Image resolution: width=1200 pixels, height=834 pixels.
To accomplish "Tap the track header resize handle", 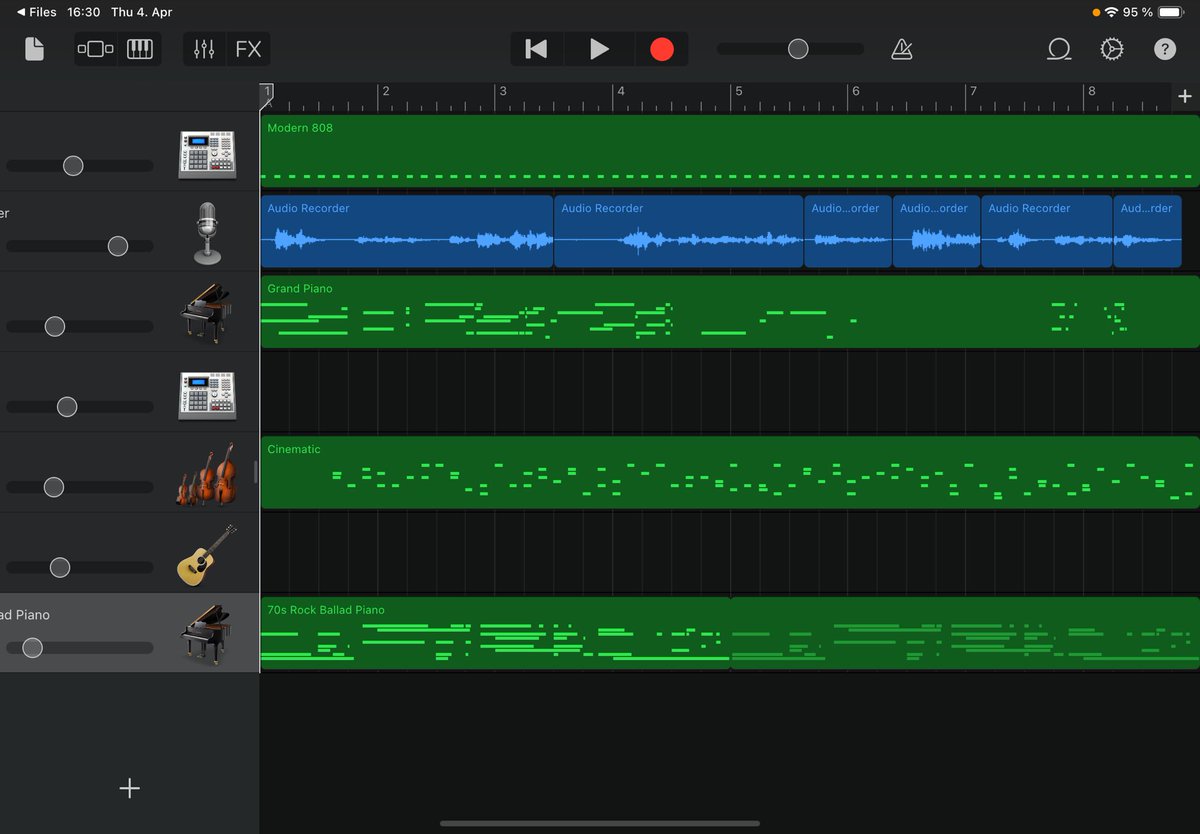I will coord(257,472).
